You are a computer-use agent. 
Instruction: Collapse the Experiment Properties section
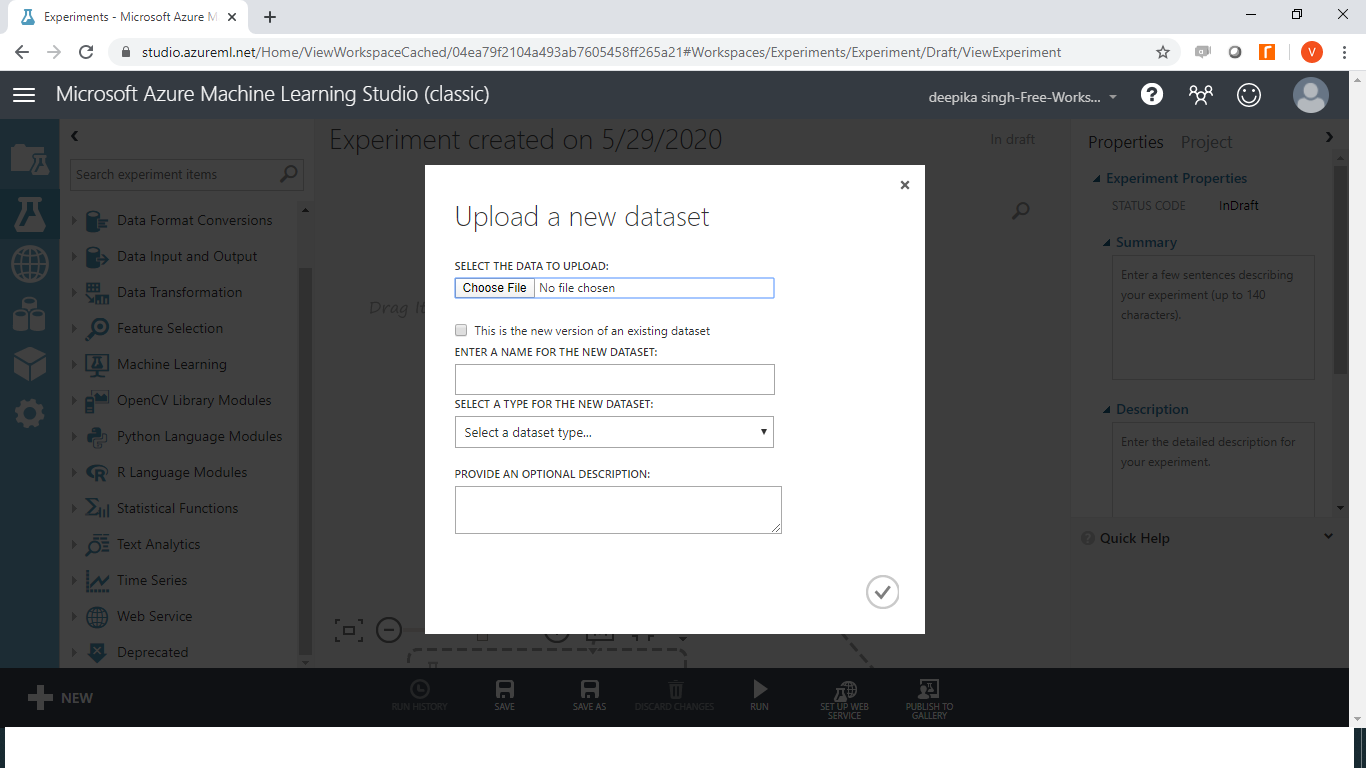coord(1098,179)
